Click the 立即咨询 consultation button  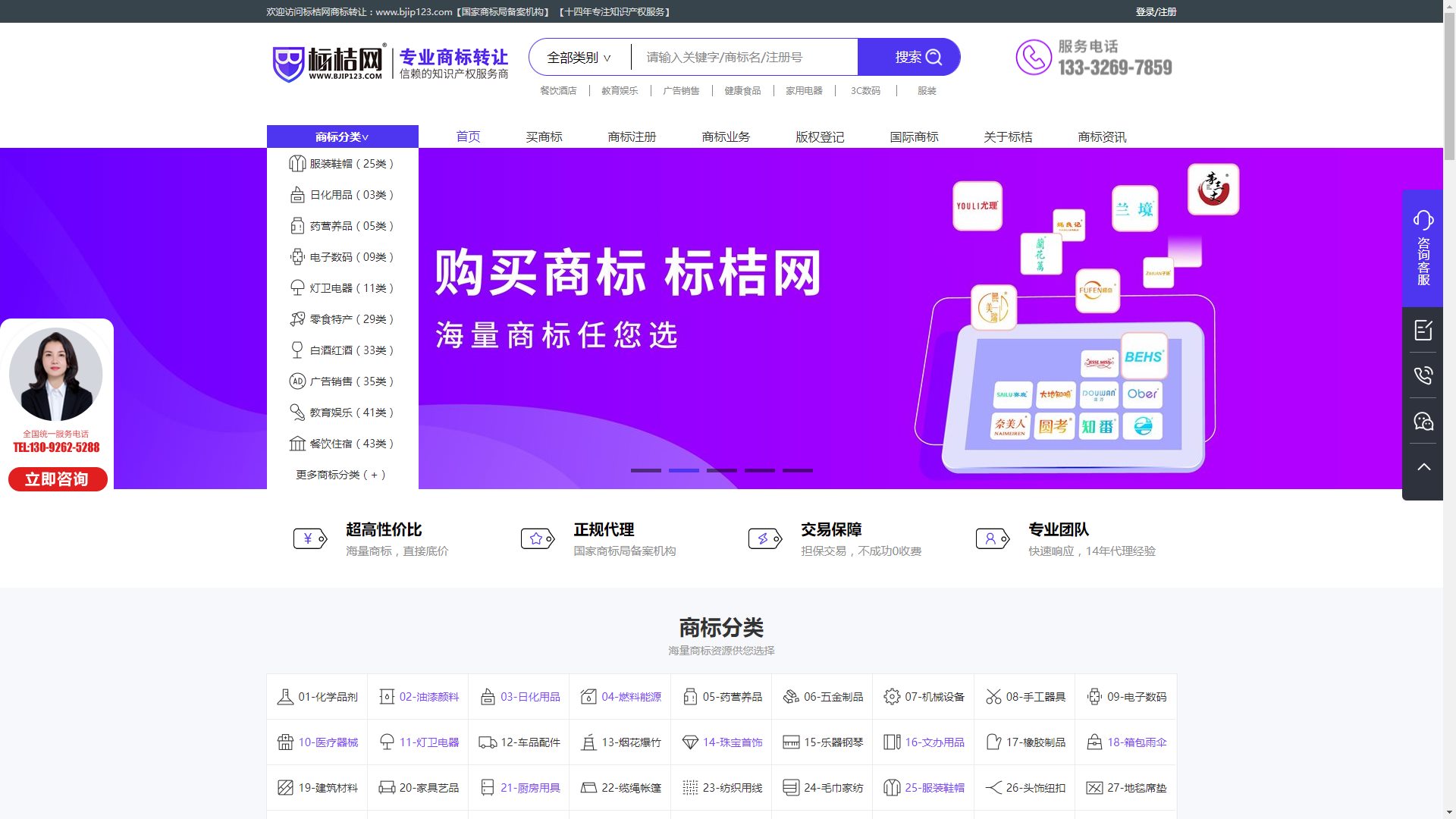[57, 479]
